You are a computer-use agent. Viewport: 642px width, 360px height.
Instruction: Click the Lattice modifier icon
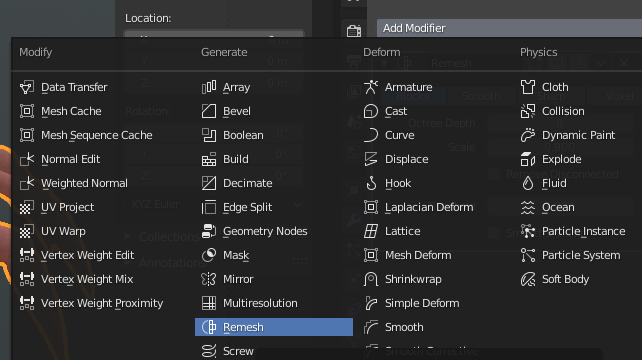371,231
